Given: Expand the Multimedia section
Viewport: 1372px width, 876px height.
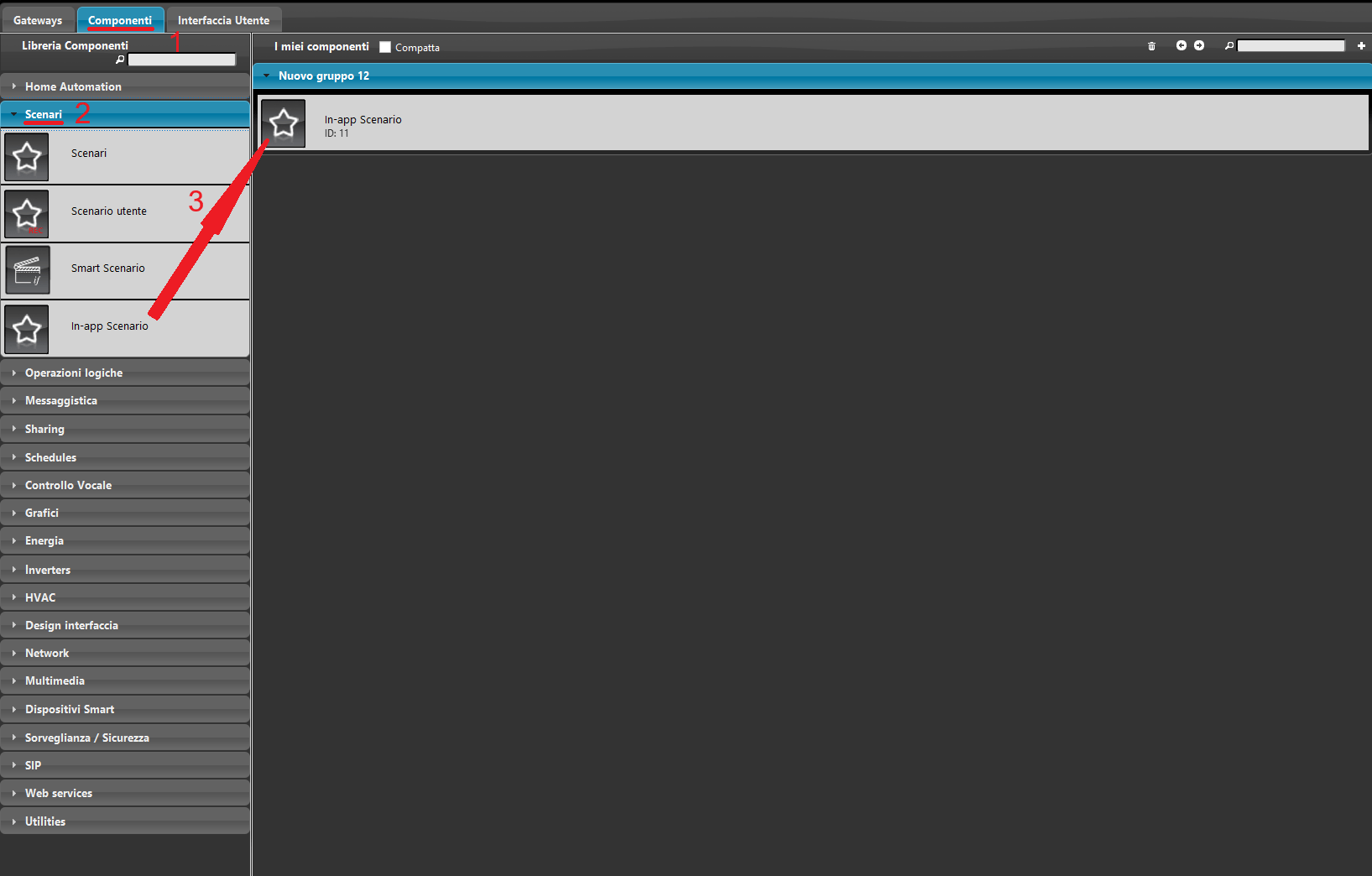Looking at the screenshot, I should pyautogui.click(x=125, y=680).
